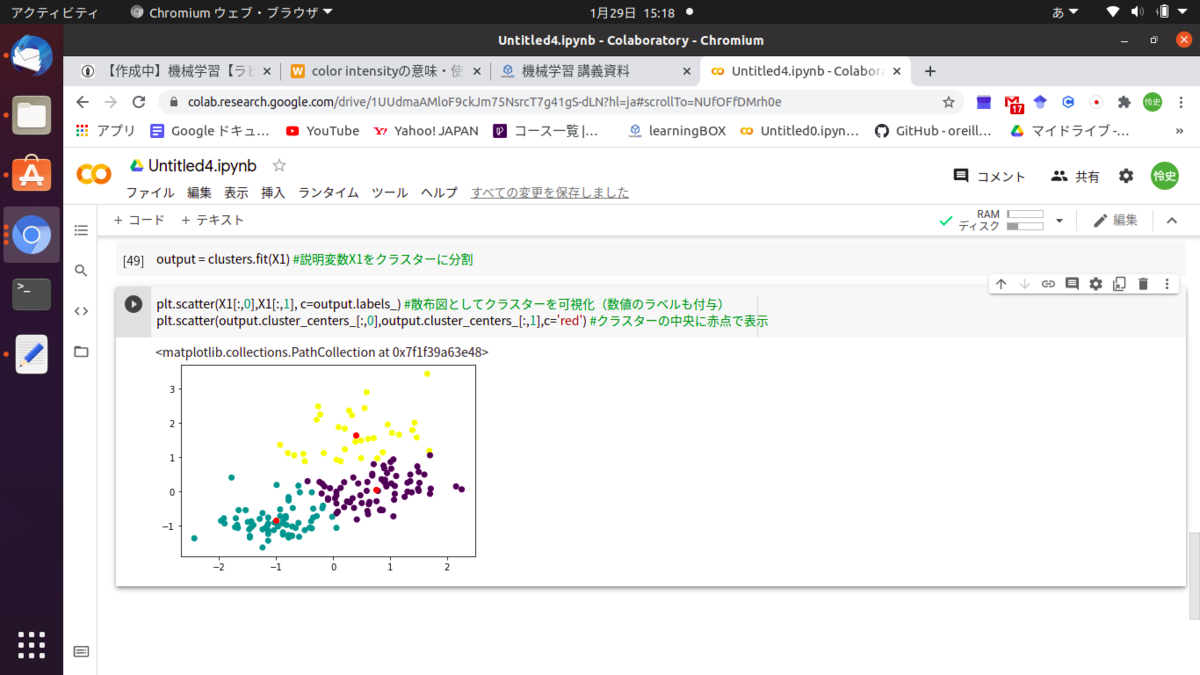Open Files from the Ubuntu dock
1200x675 pixels.
[31, 115]
